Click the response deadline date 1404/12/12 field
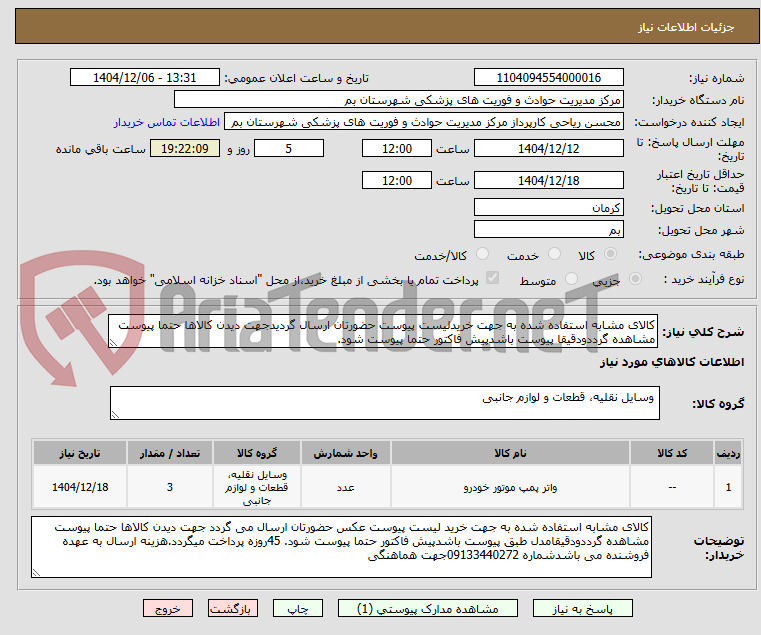Viewport: 761px width, 635px height. [x=549, y=149]
